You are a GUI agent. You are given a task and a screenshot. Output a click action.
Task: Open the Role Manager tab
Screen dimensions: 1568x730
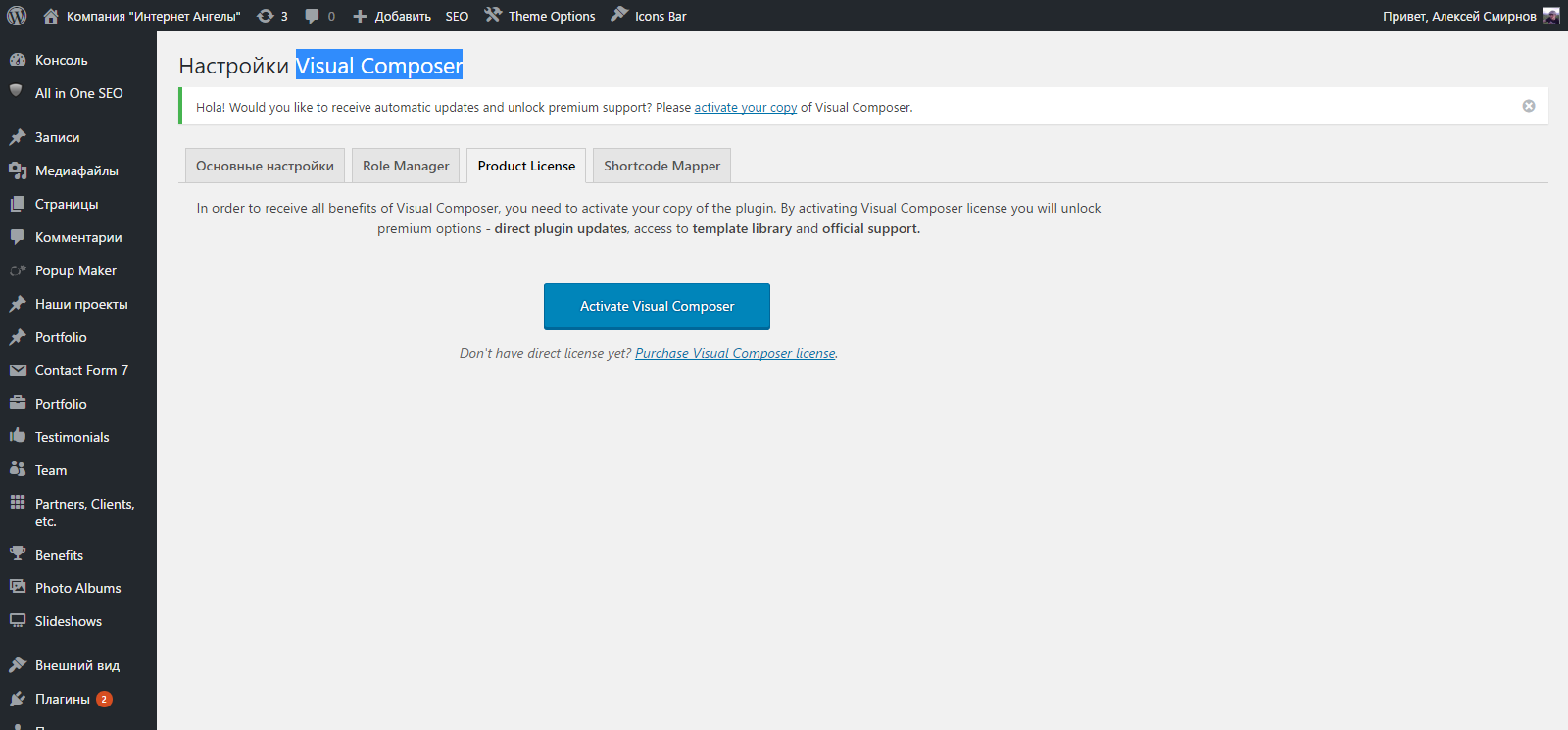point(406,166)
